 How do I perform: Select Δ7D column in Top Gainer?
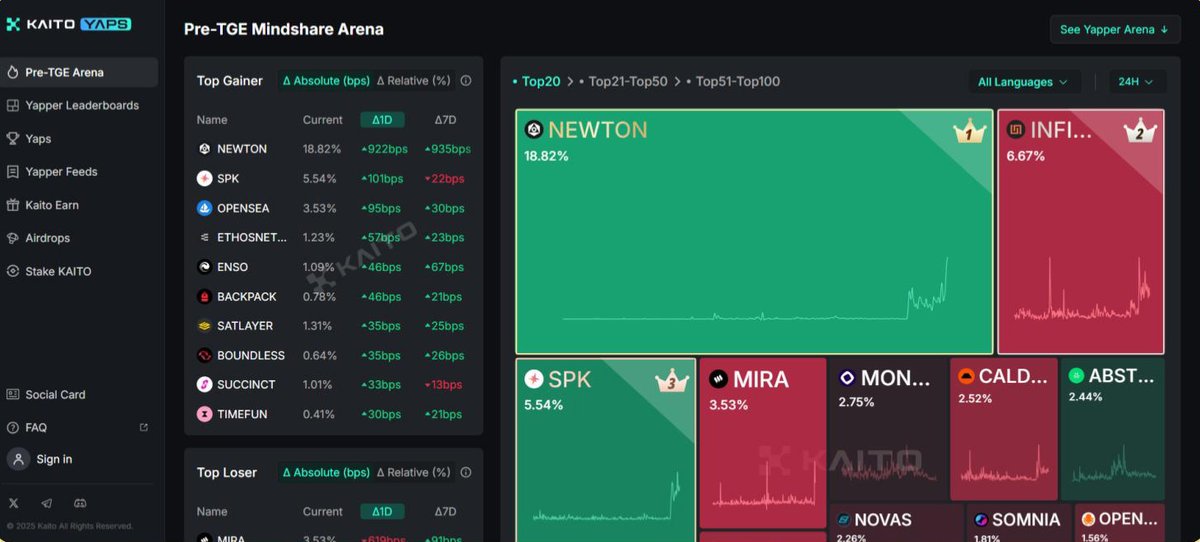pyautogui.click(x=445, y=120)
